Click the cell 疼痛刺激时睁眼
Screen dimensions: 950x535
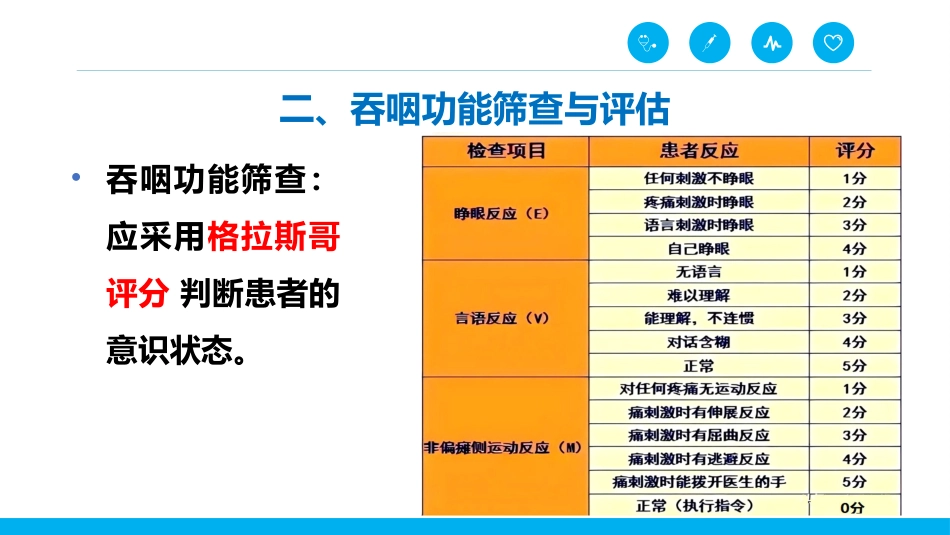[x=699, y=202]
